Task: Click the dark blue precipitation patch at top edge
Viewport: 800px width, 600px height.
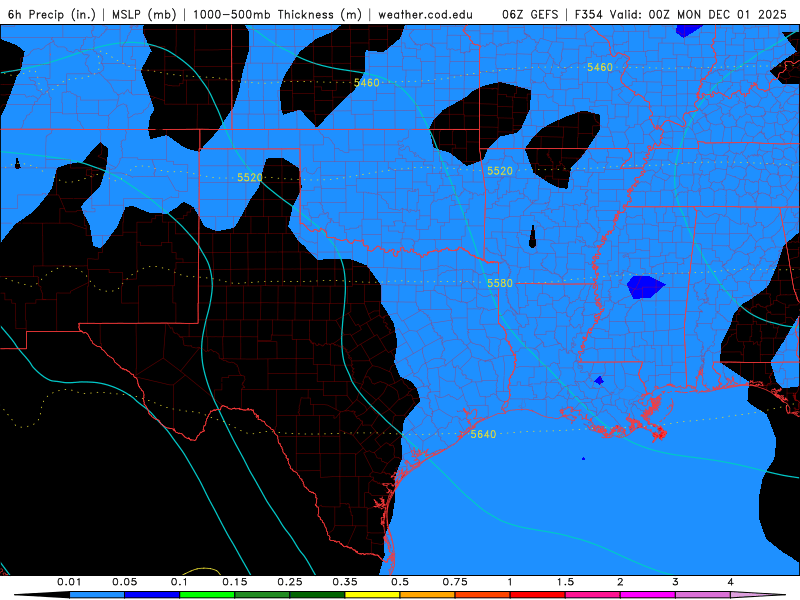Action: pyautogui.click(x=688, y=31)
